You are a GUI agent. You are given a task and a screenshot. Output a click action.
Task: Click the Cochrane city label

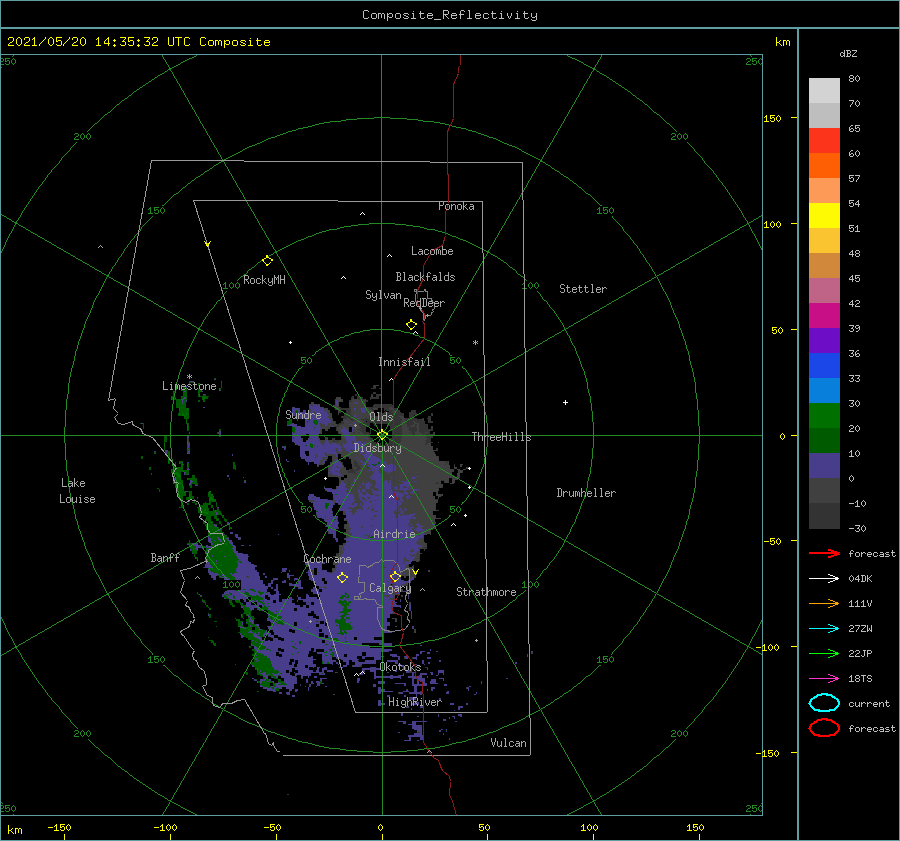(327, 559)
